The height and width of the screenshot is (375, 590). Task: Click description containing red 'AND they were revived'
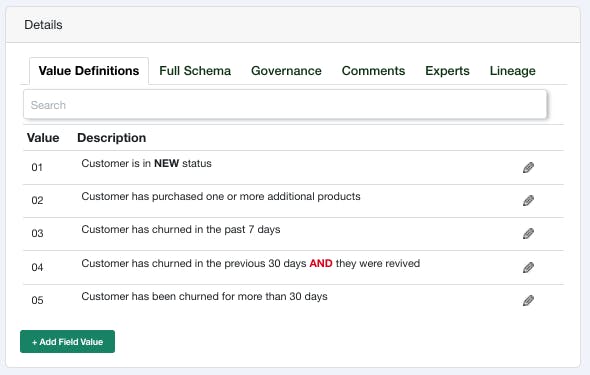coord(251,263)
